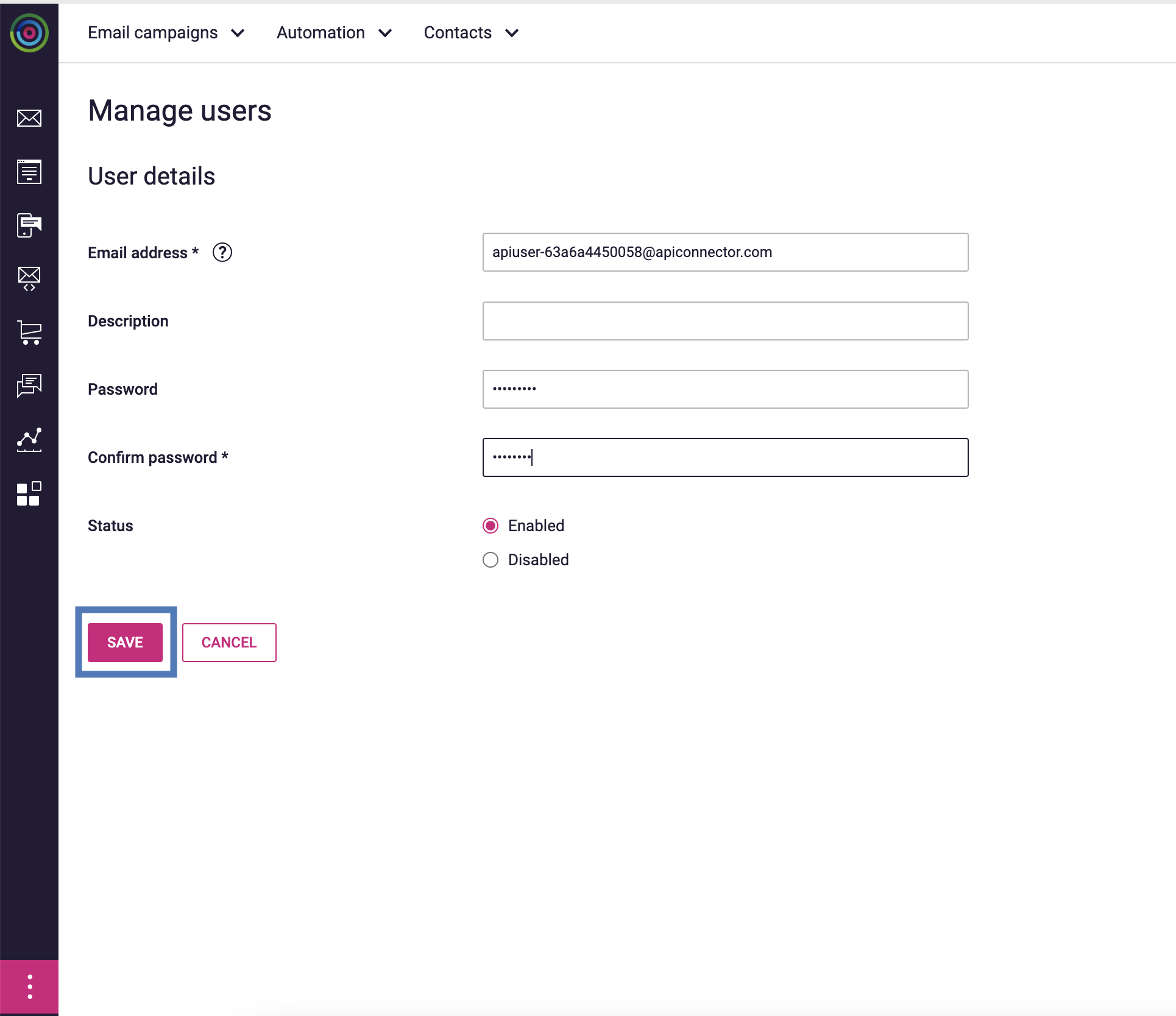Open the shopping cart sidebar icon

click(29, 333)
